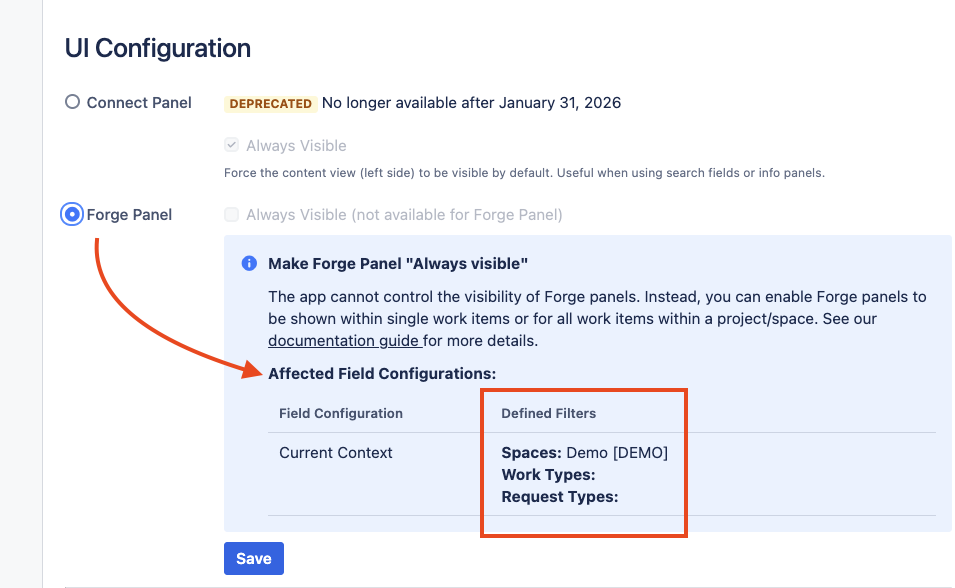Click the Spaces: Demo [DEMO] filter text

tap(584, 453)
